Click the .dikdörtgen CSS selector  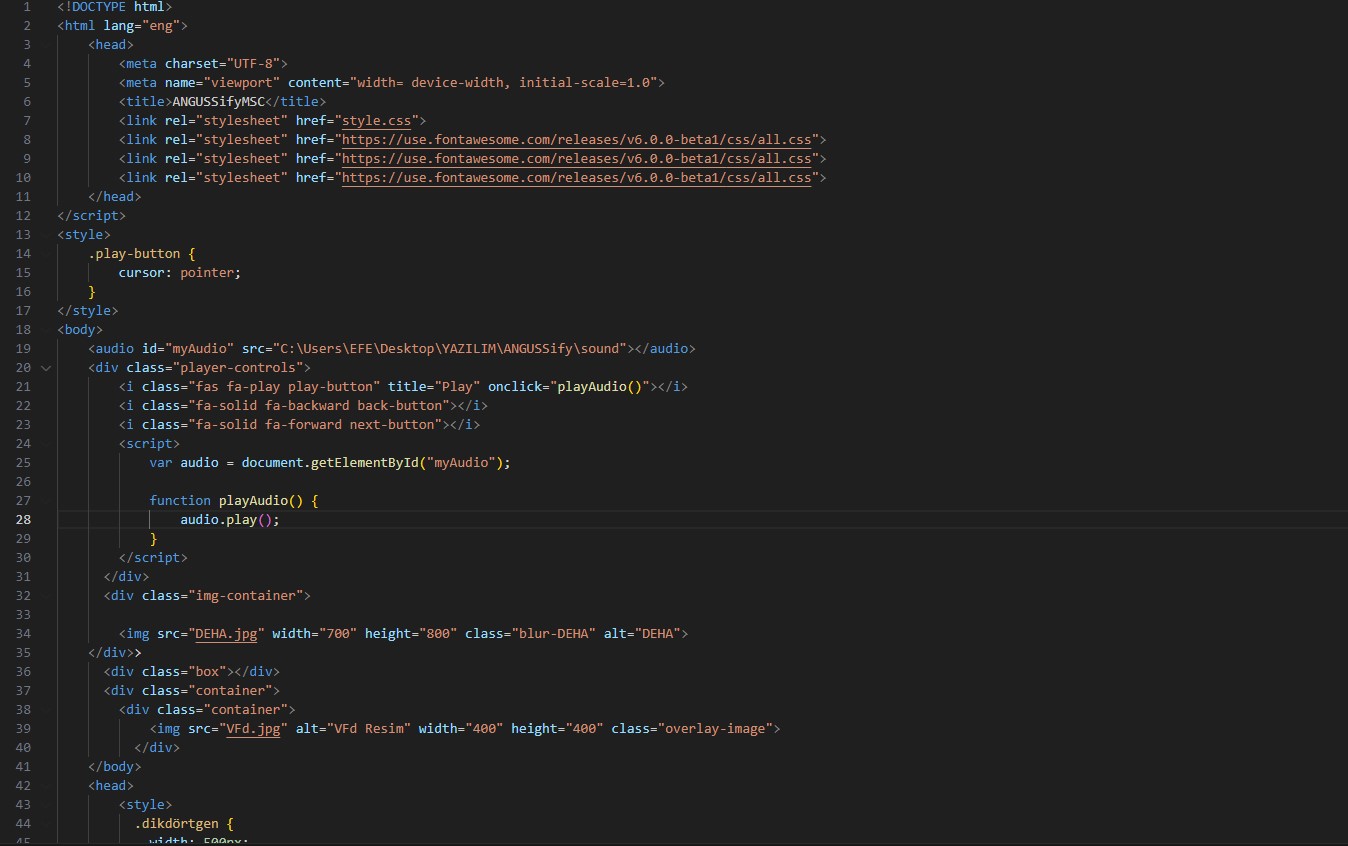184,824
